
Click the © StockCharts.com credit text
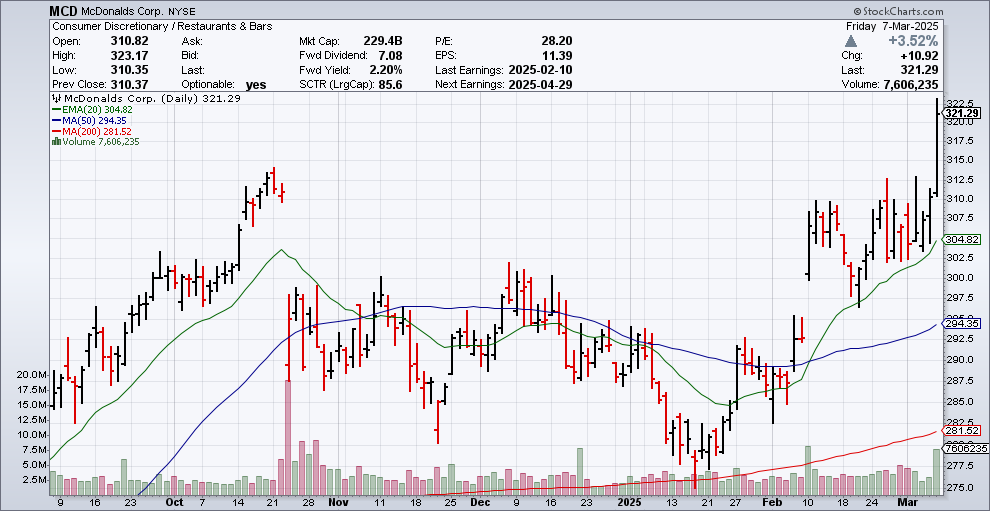[897, 11]
